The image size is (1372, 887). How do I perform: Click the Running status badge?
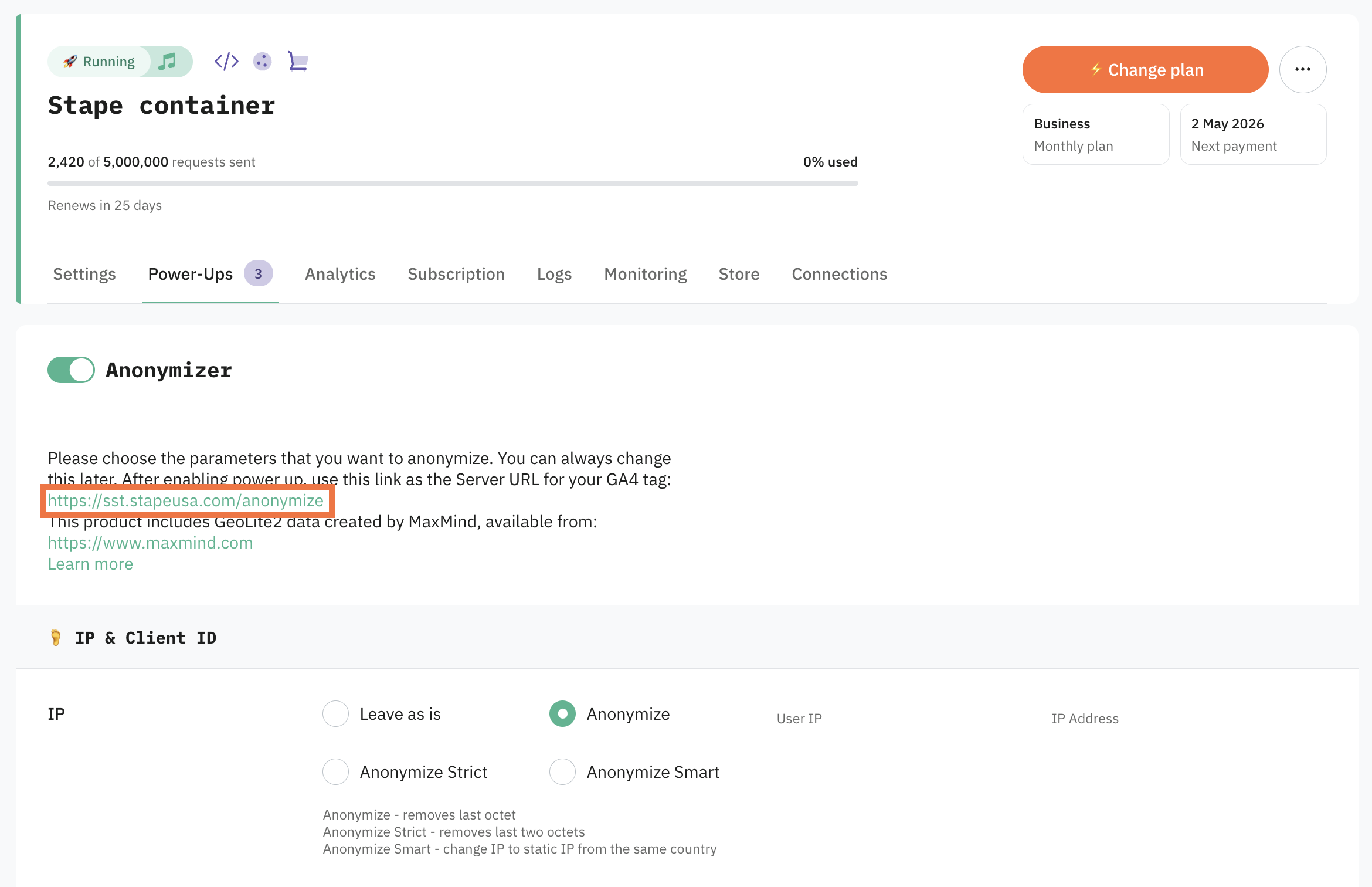tap(100, 62)
